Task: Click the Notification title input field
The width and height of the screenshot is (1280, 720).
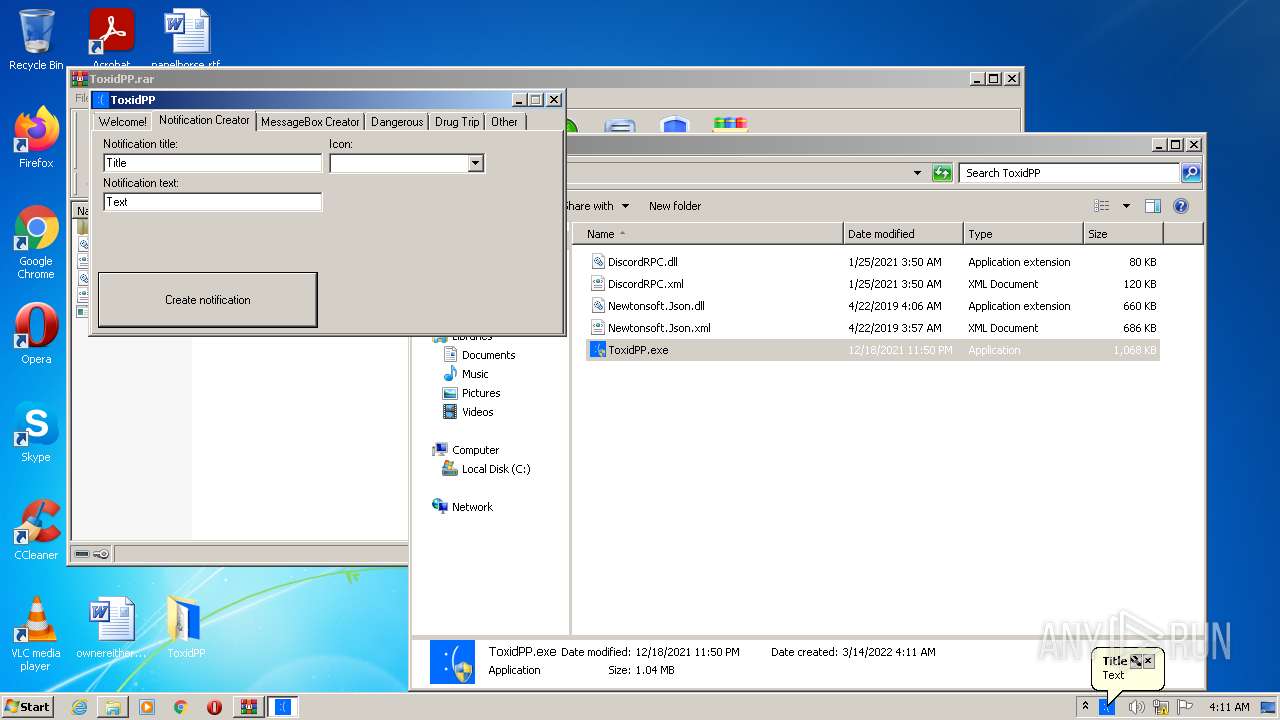Action: coord(212,163)
